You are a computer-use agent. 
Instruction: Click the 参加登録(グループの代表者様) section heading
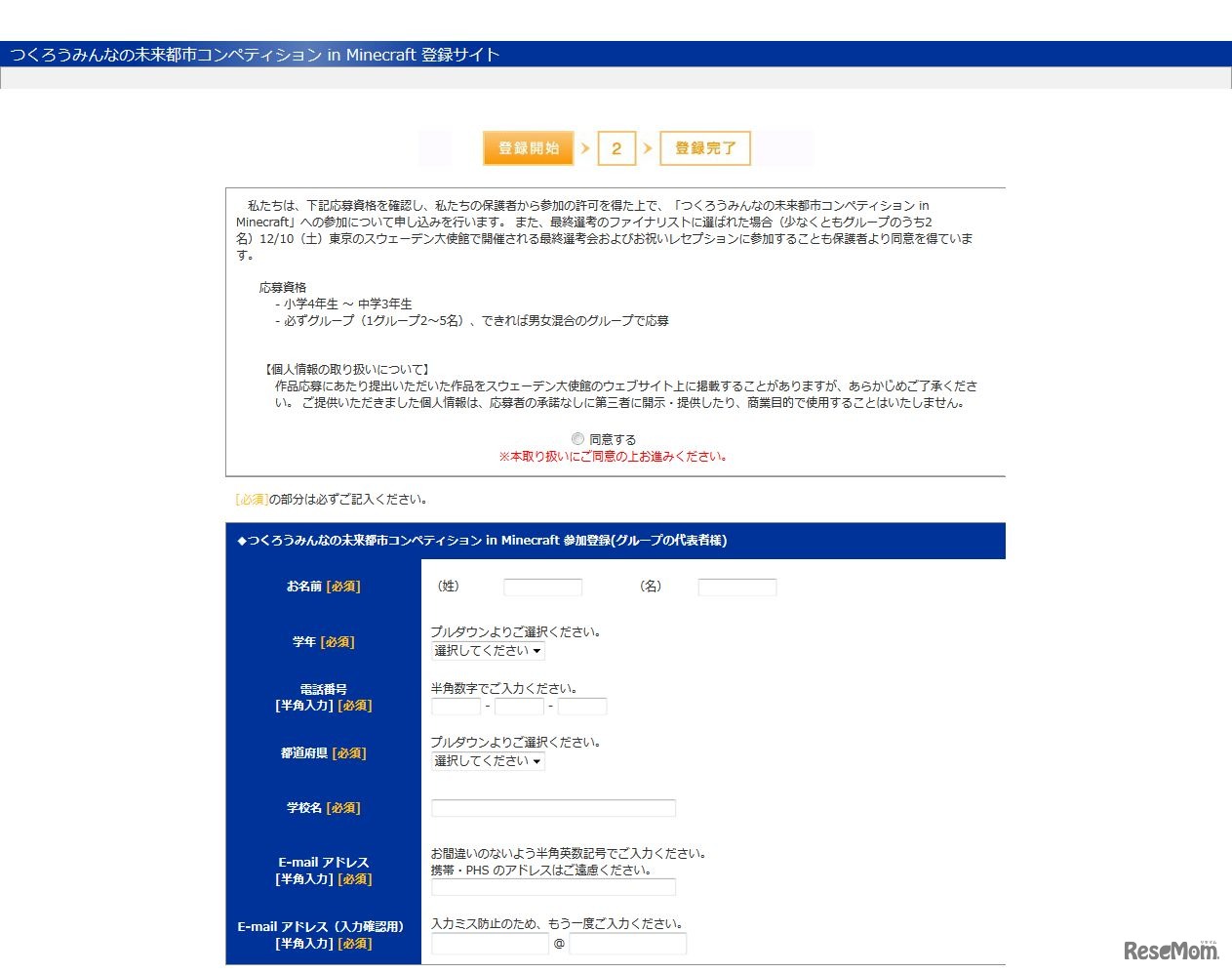pos(482,540)
